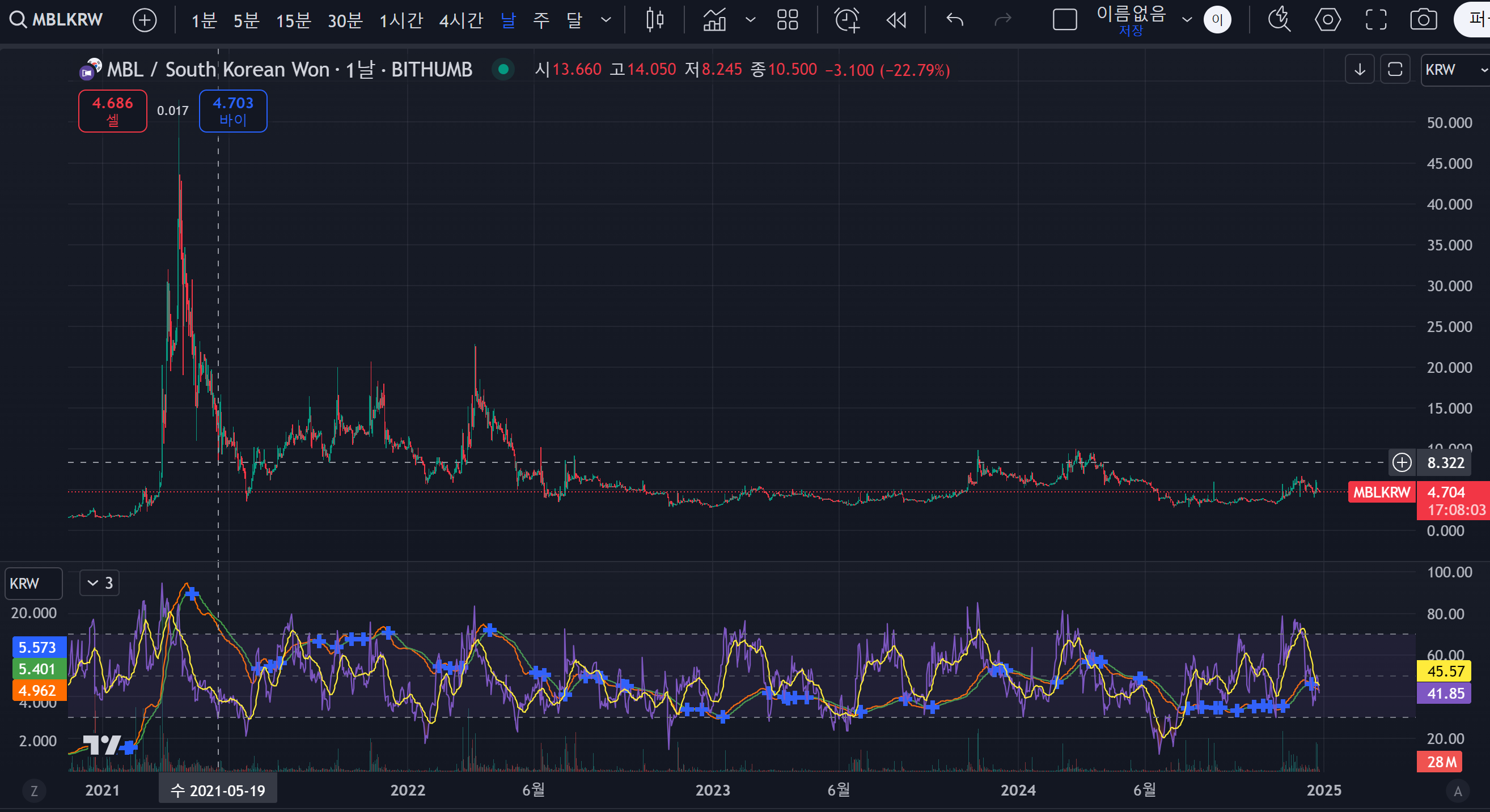Click the 2022 time axis label
This screenshot has height=812, width=1490.
click(x=408, y=790)
